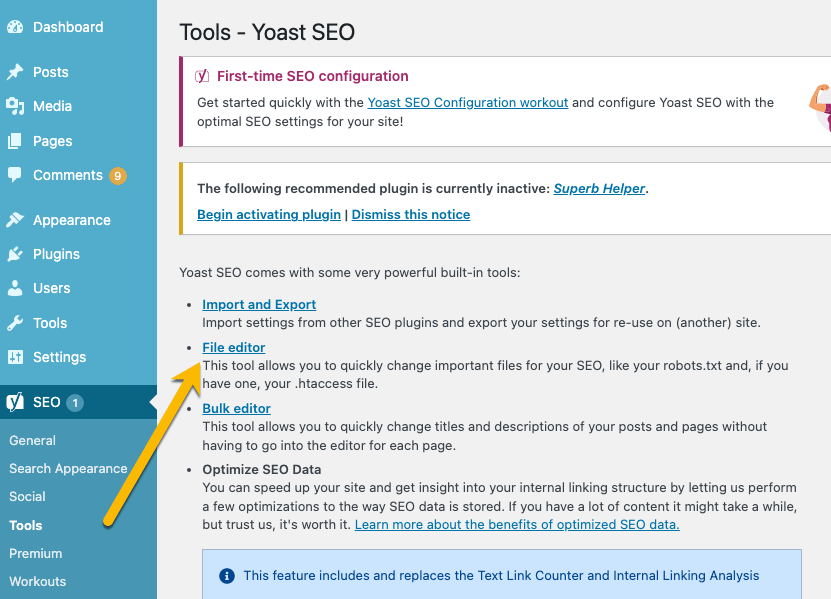This screenshot has height=599, width=831.
Task: Click Begin activating plugin
Action: [x=268, y=214]
